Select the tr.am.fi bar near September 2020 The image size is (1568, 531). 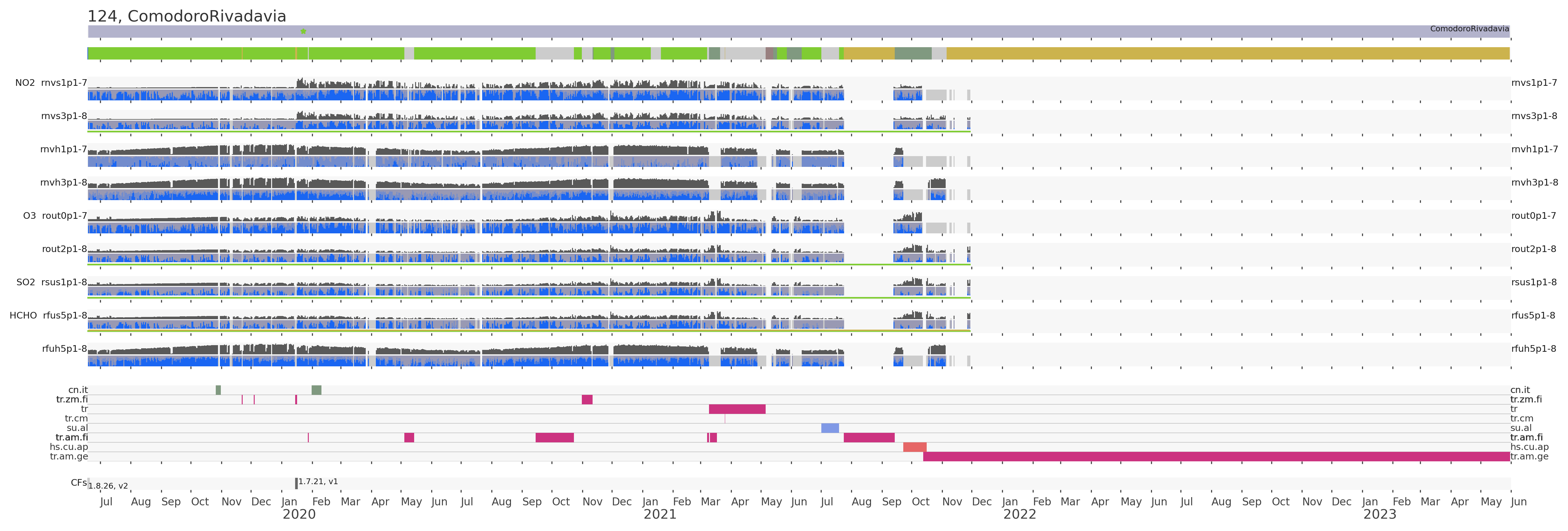555,438
